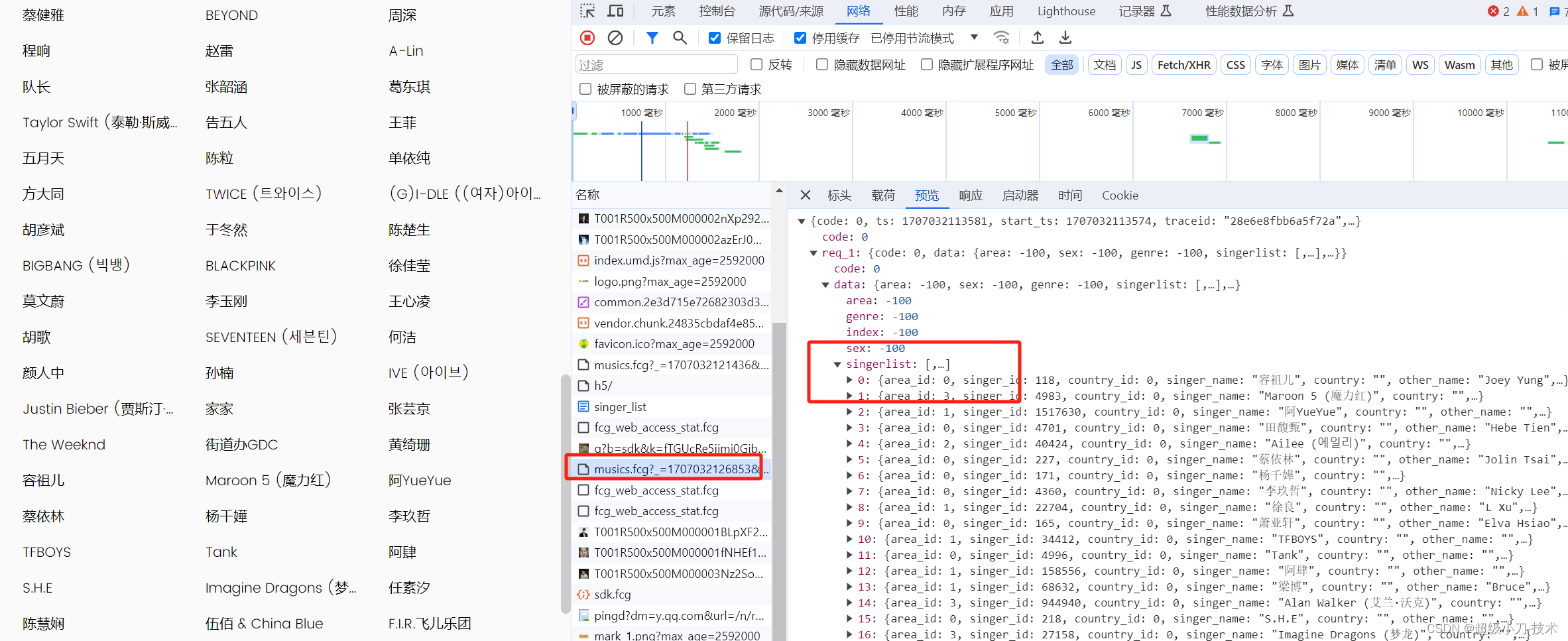Toggle the network filter funnel icon
Viewport: 1568px width, 641px height.
652,38
